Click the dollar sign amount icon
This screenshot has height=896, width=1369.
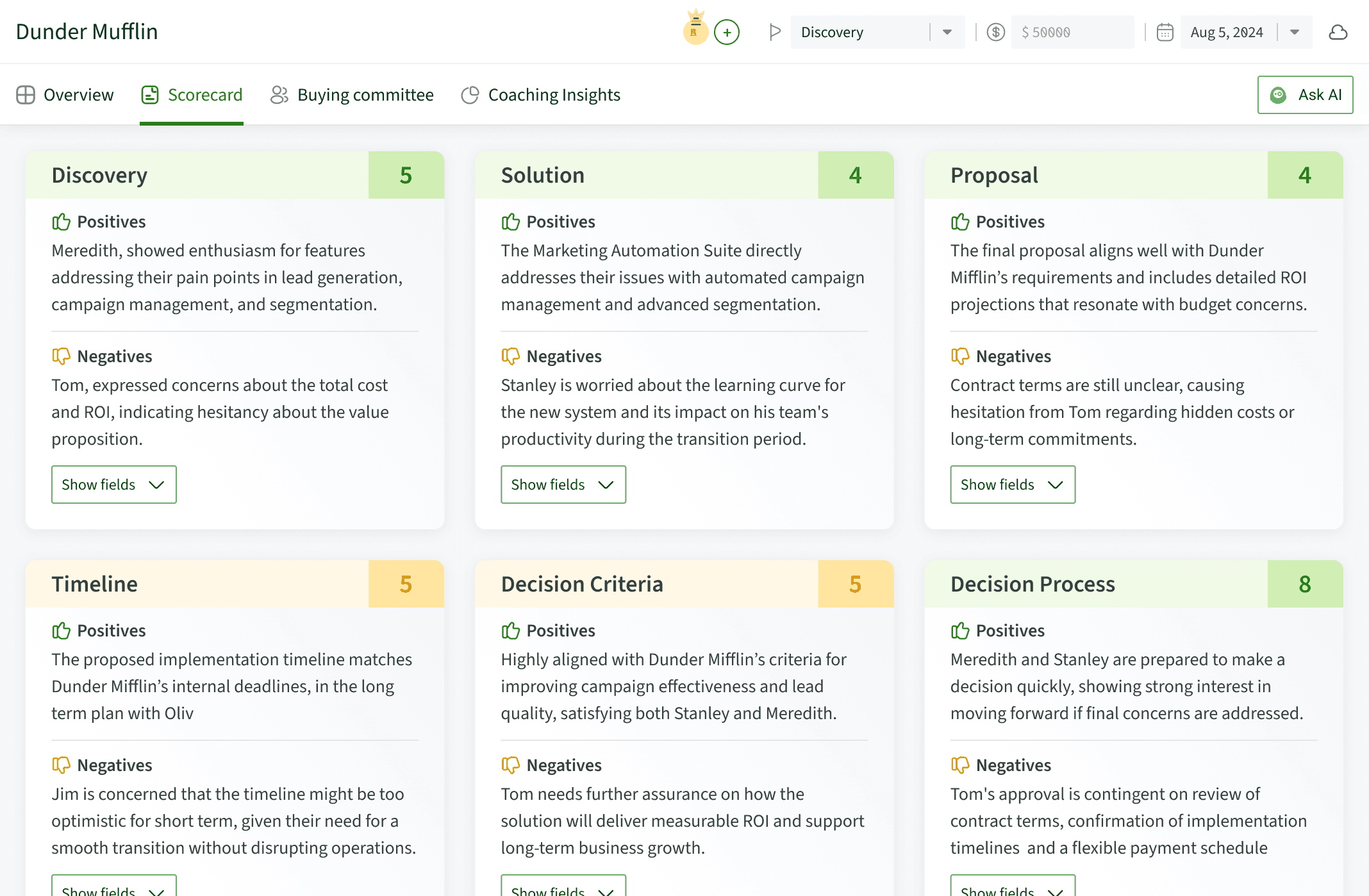point(995,32)
